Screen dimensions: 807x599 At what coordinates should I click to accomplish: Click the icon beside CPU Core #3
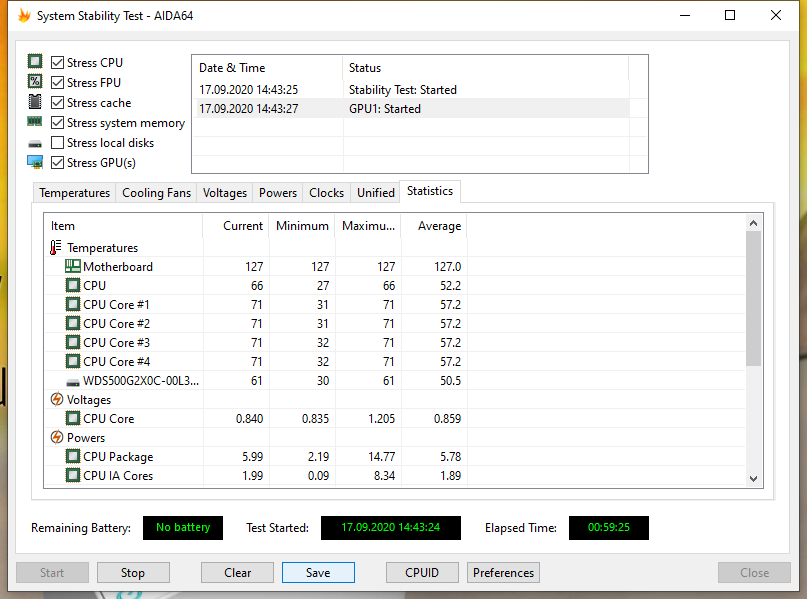(x=73, y=342)
